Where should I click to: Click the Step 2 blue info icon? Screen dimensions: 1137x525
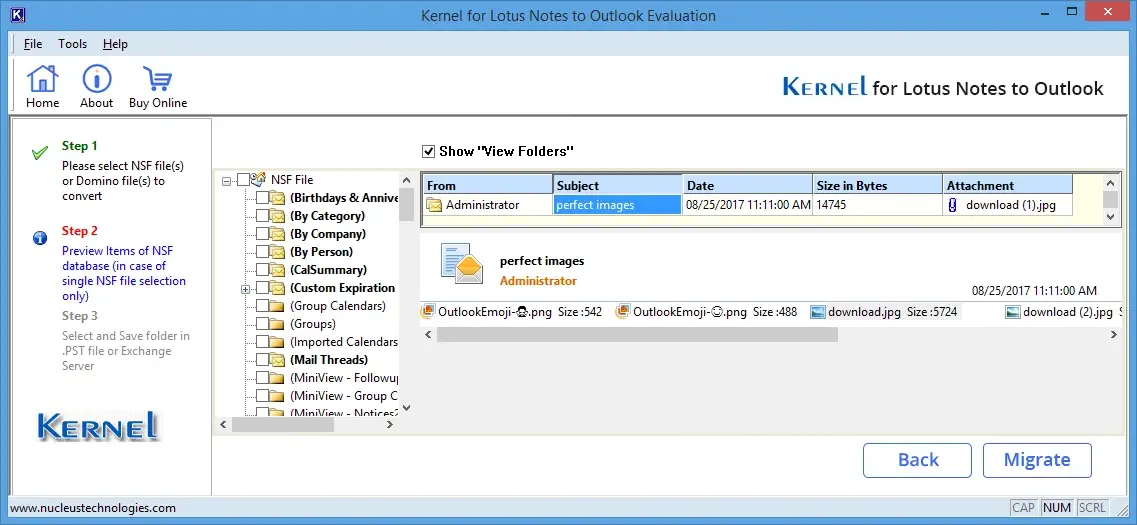(x=40, y=238)
